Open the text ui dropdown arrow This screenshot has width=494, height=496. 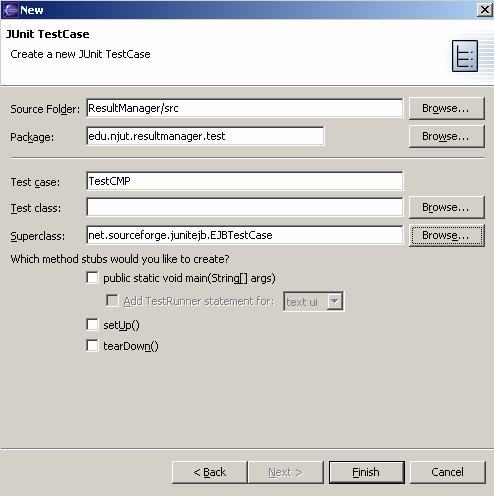pyautogui.click(x=335, y=301)
